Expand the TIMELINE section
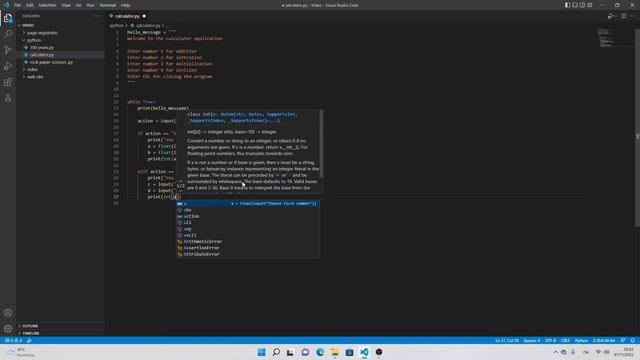The height and width of the screenshot is (360, 640). coord(60,333)
